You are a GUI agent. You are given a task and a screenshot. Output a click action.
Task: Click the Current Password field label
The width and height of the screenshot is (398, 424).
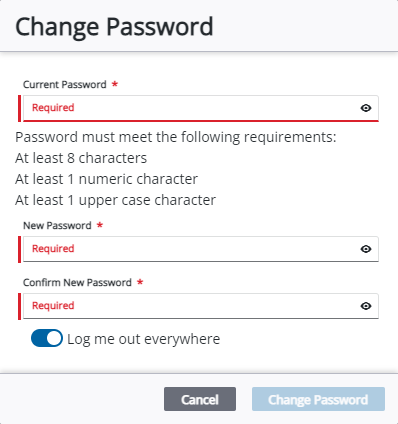click(65, 85)
